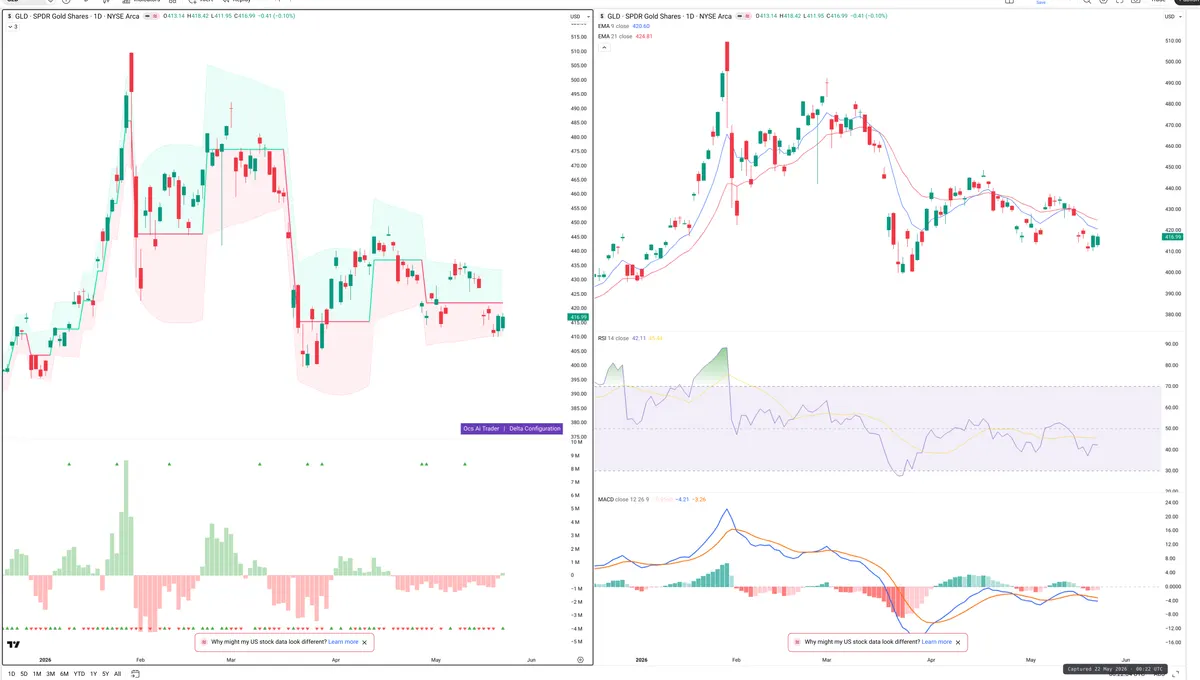Click the Ocs Ai Trader label
The width and height of the screenshot is (1200, 680).
coord(481,429)
